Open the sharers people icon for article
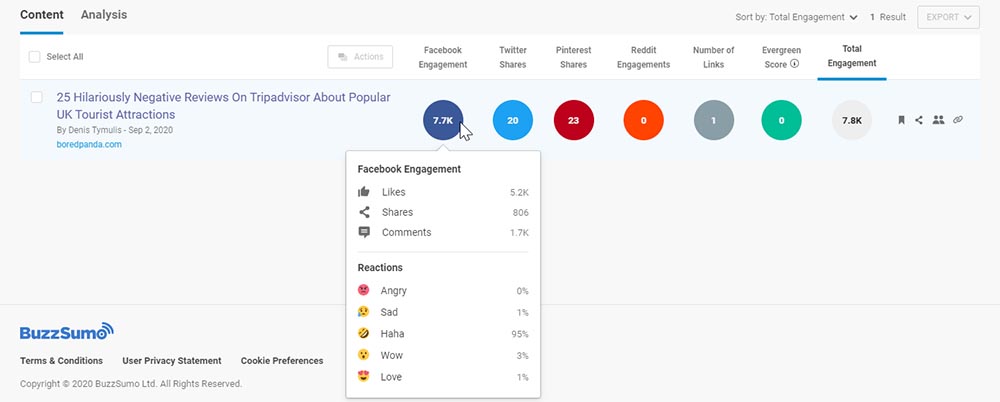 [x=938, y=120]
